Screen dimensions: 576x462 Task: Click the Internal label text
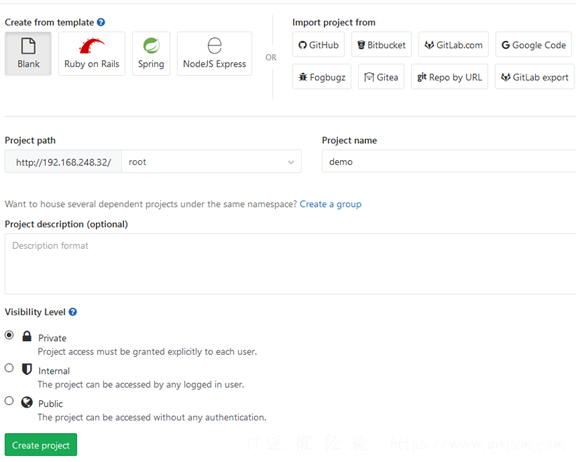coord(54,371)
